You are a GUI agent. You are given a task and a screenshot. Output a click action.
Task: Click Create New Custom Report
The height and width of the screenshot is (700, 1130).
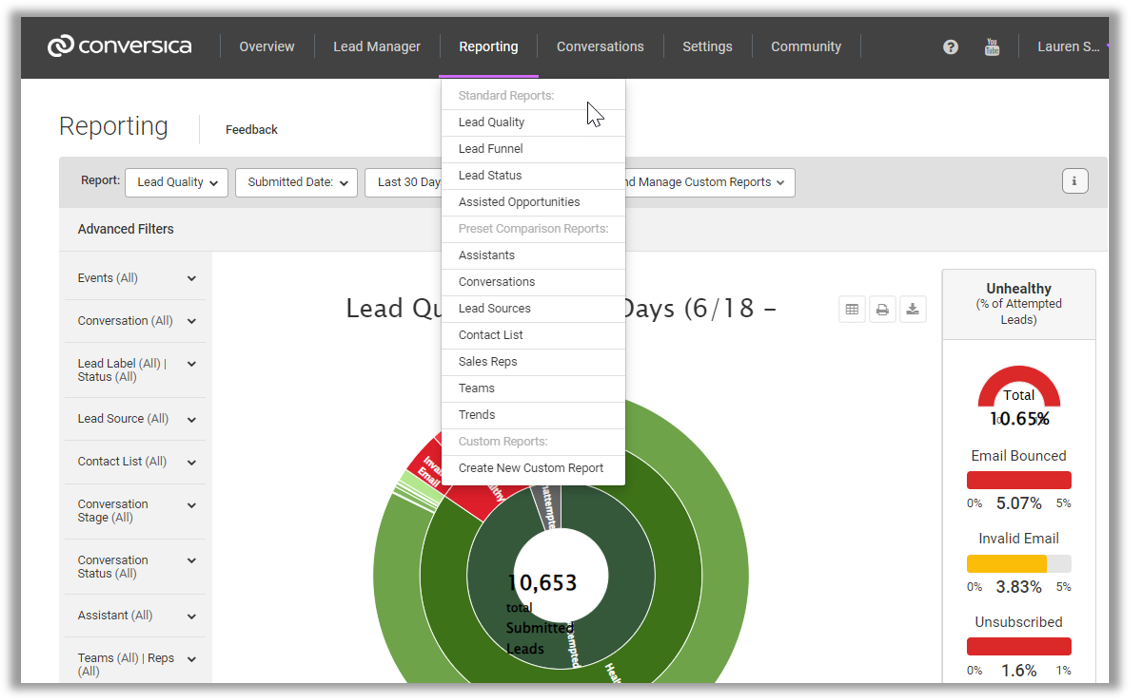[x=531, y=468]
